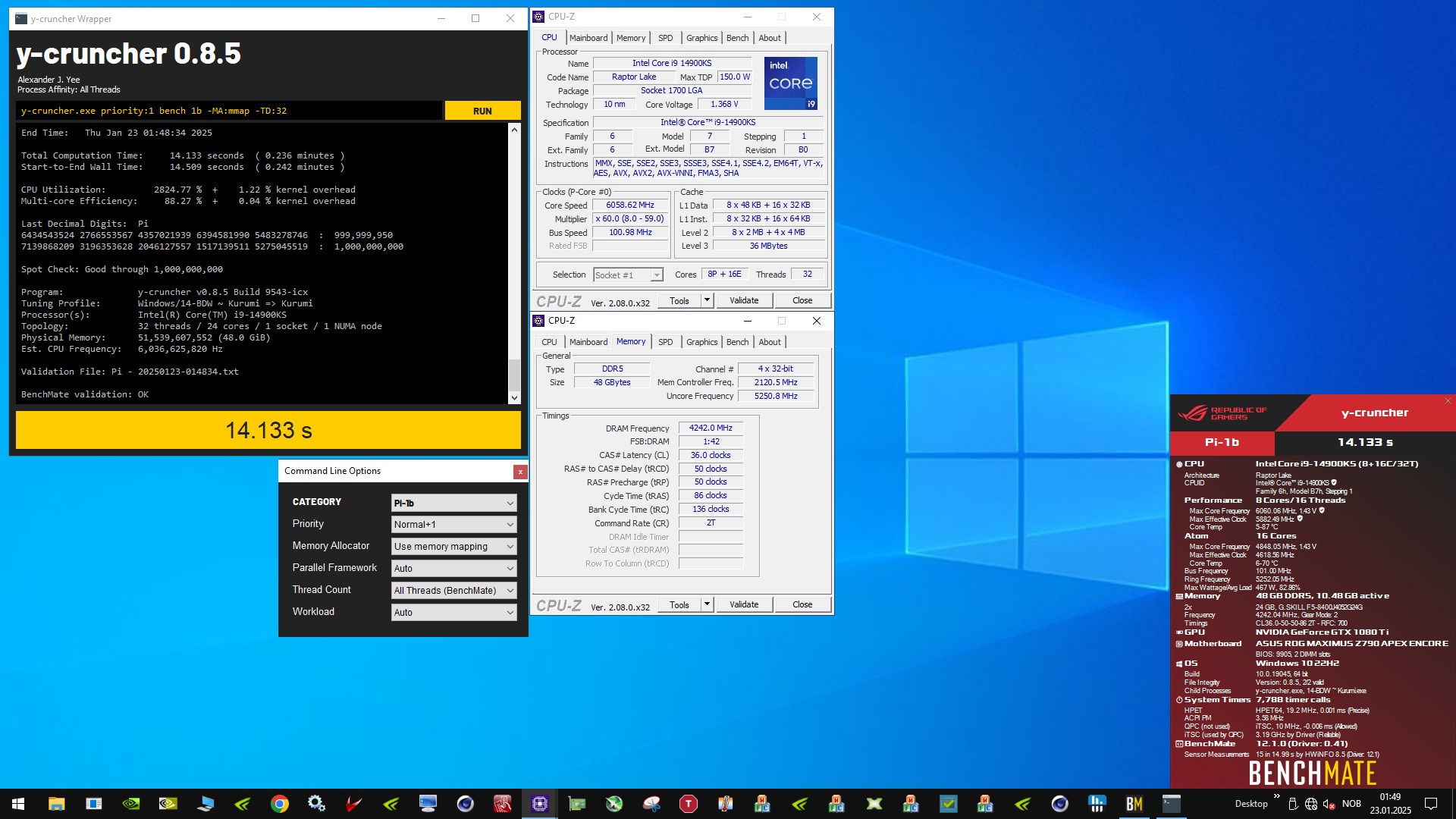This screenshot has height=819, width=1456.
Task: Open Bench tab in CPU-Z memory window
Action: [737, 342]
